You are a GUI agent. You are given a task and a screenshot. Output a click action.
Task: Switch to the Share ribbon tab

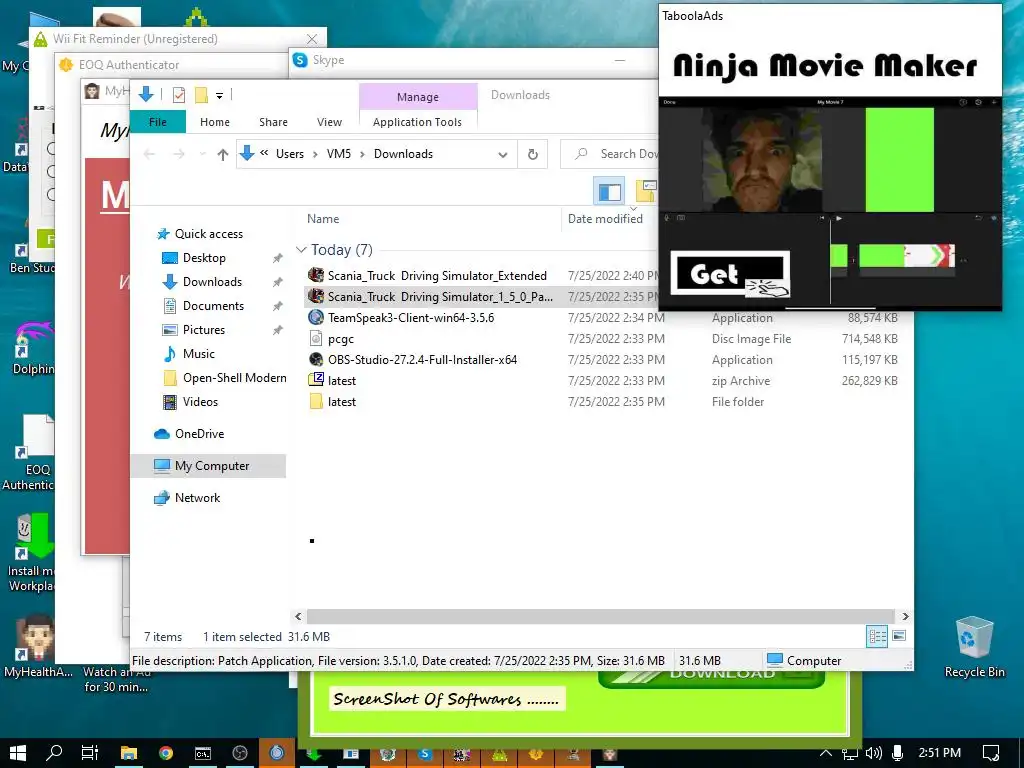click(x=273, y=122)
